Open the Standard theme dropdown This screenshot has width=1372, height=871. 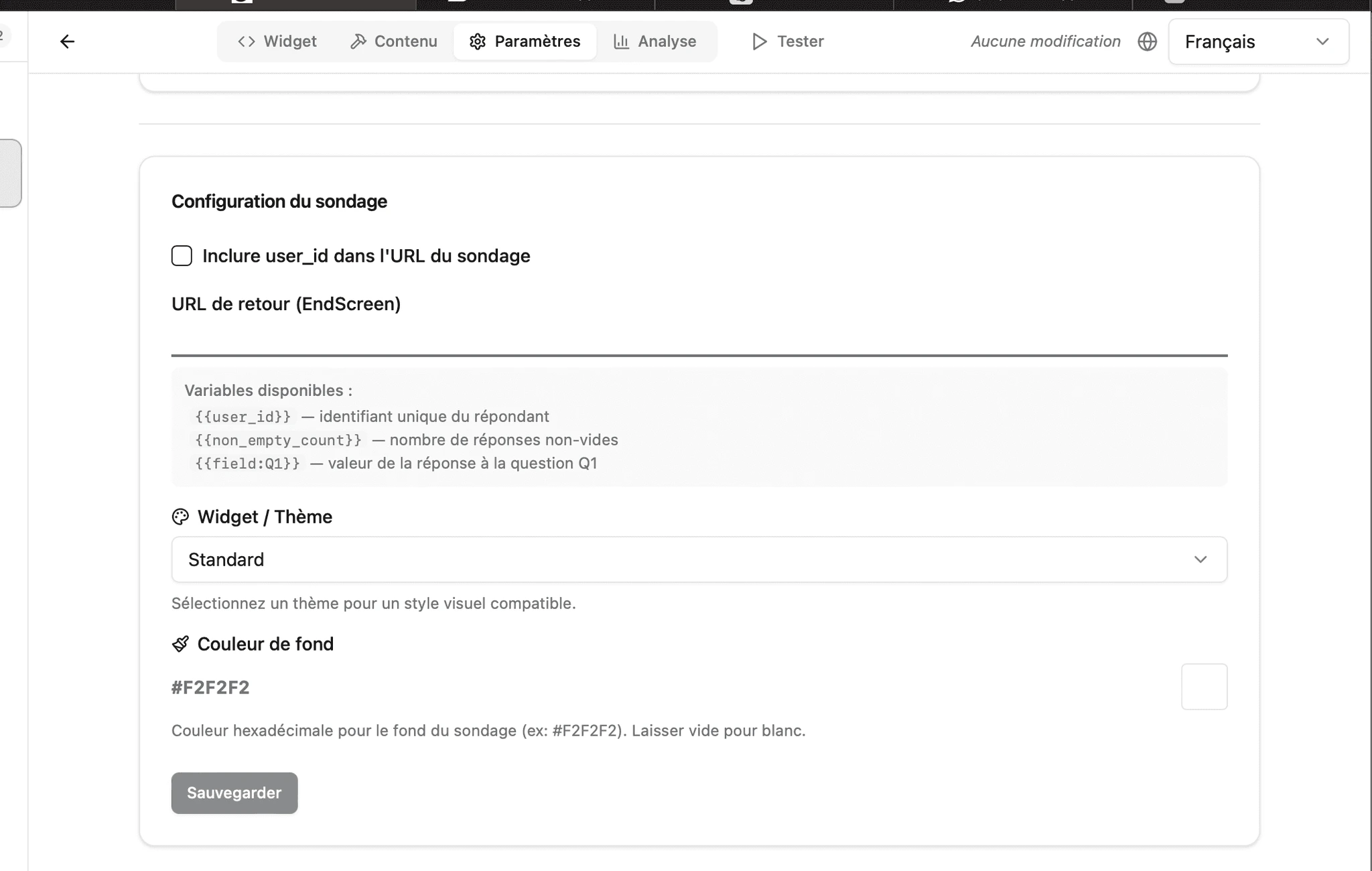(699, 559)
